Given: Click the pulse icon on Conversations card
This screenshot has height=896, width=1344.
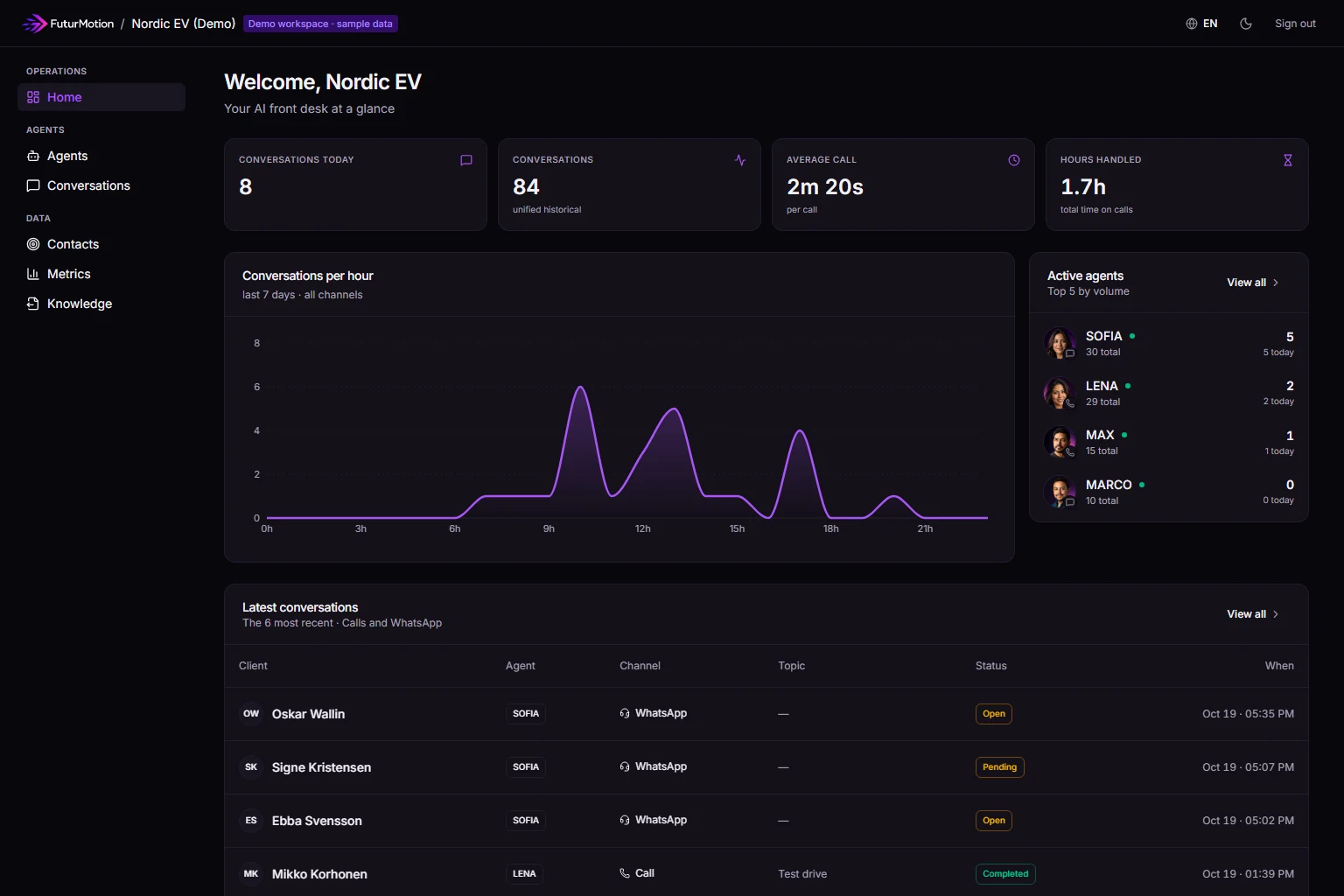Looking at the screenshot, I should [x=740, y=160].
